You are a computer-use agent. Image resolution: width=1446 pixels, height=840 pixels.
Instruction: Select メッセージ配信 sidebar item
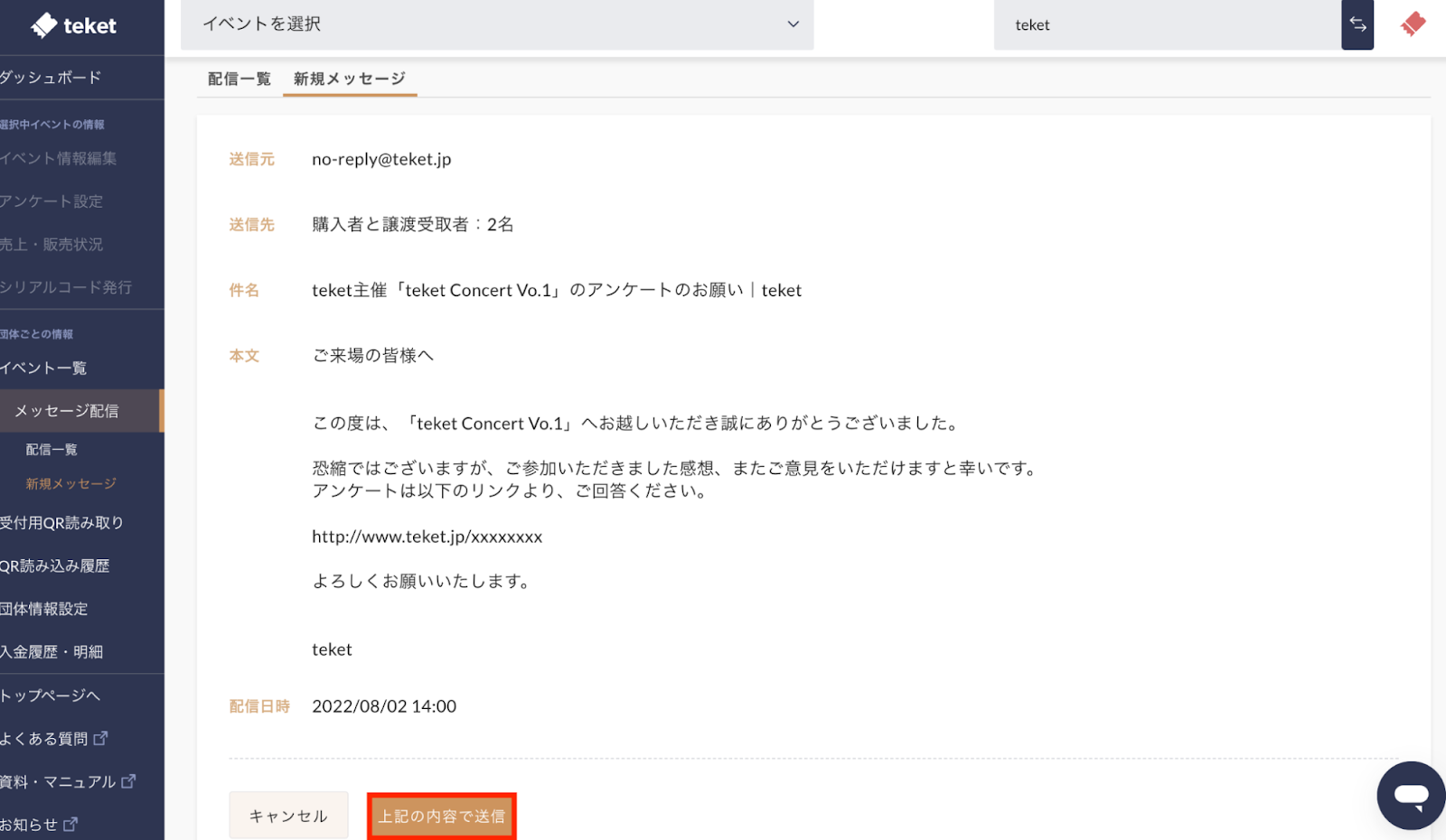point(67,411)
